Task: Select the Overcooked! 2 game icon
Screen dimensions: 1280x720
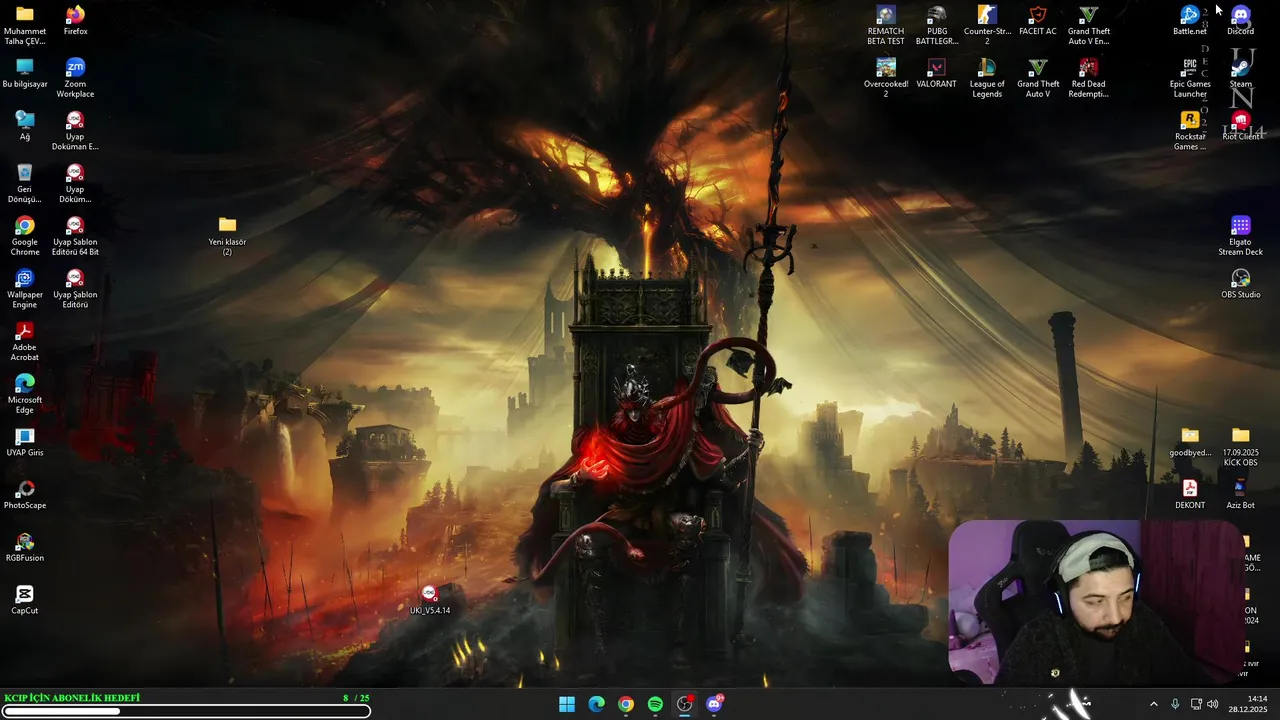Action: (x=886, y=78)
